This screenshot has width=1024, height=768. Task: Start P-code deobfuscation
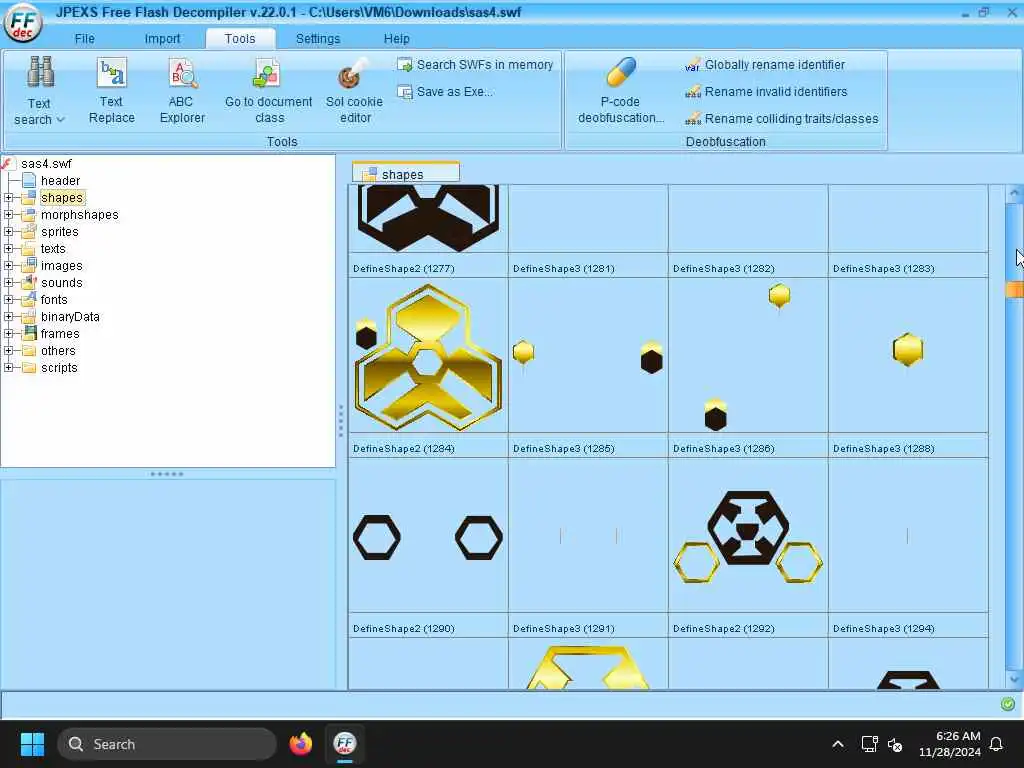[620, 91]
